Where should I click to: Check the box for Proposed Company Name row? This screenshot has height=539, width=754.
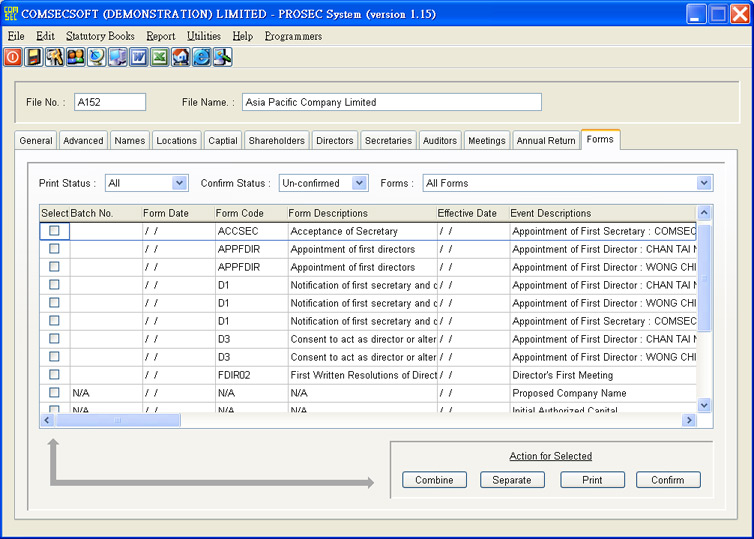[x=54, y=393]
